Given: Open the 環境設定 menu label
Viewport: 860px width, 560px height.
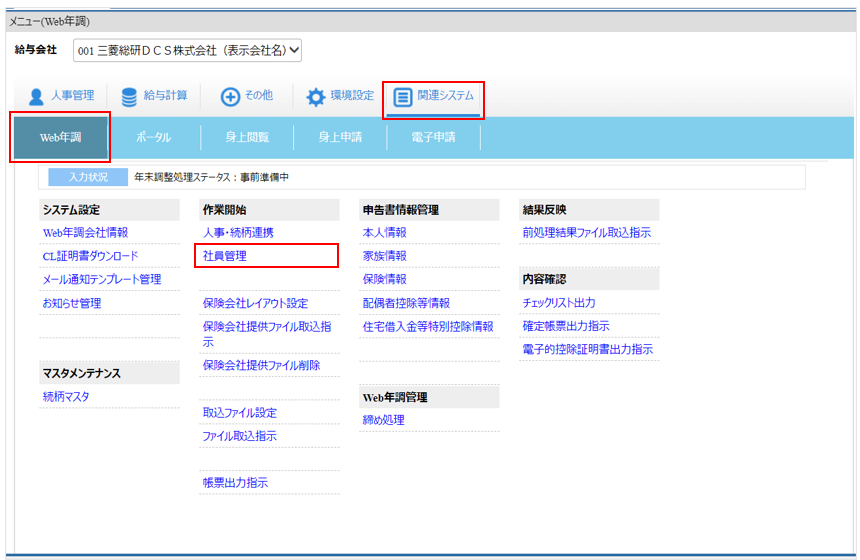Looking at the screenshot, I should 352,95.
